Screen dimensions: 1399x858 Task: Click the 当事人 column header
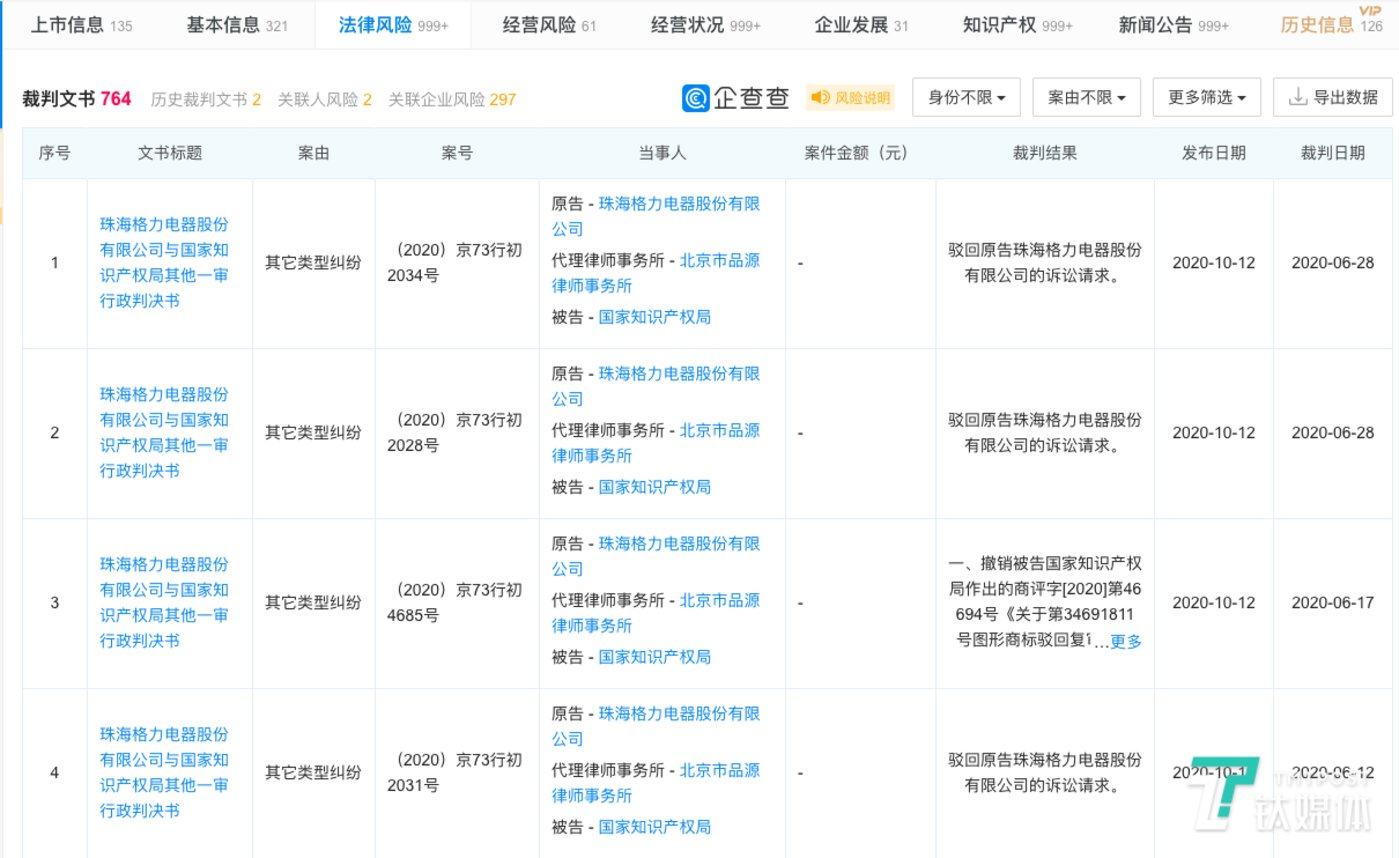pos(662,153)
